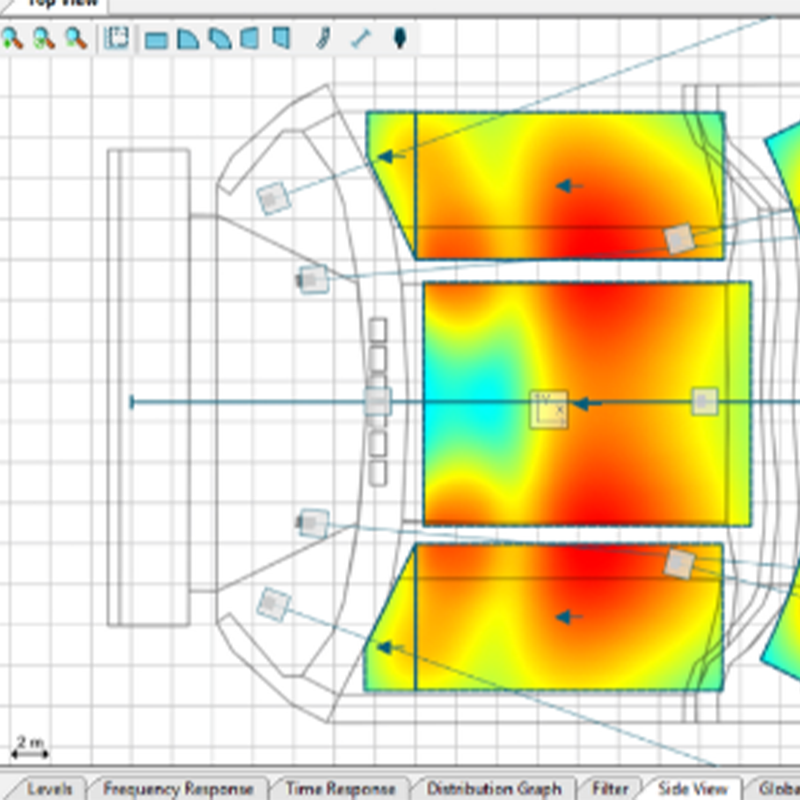Select the dark microphone marker tool

pos(400,39)
